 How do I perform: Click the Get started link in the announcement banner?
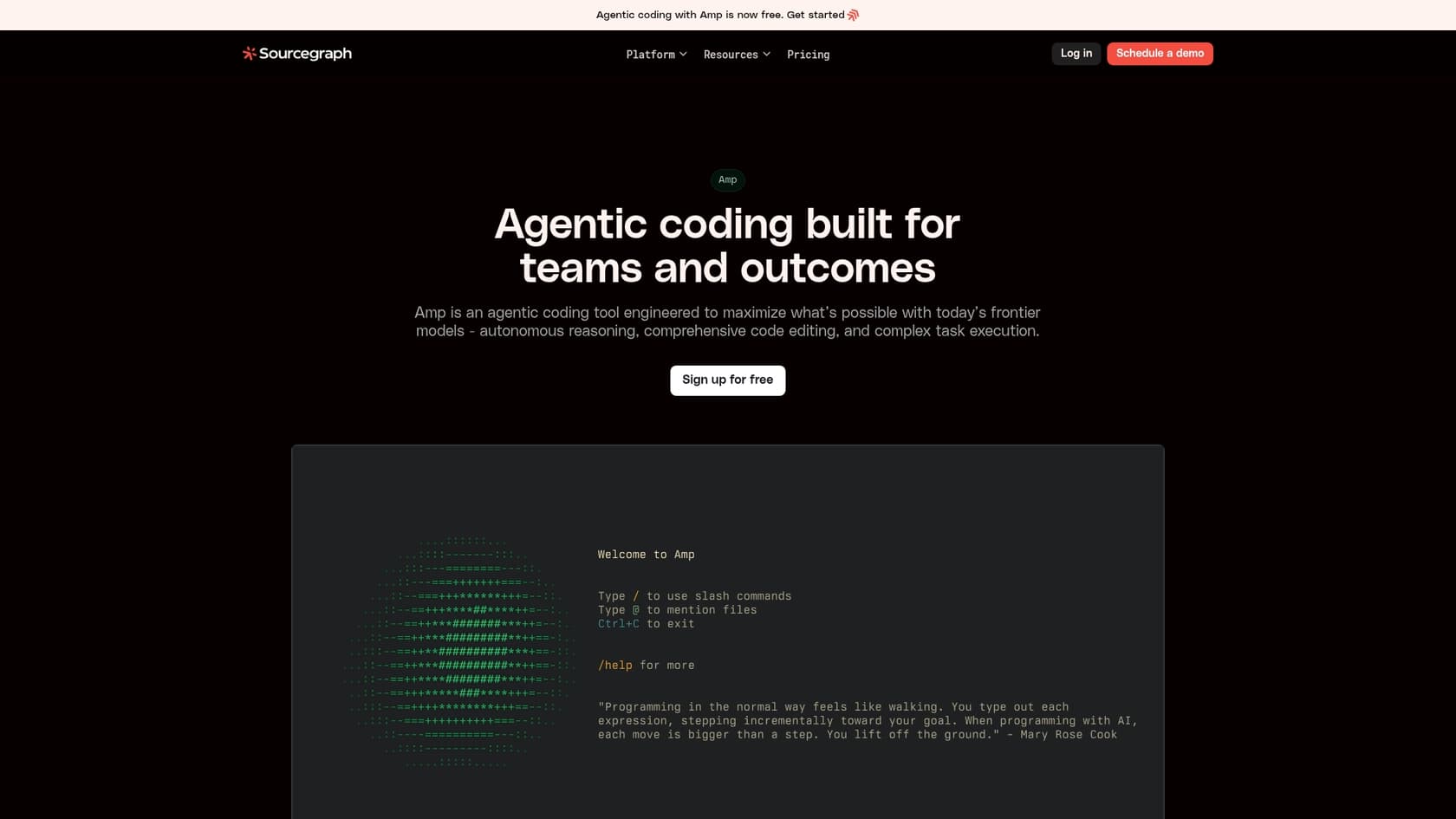[816, 14]
